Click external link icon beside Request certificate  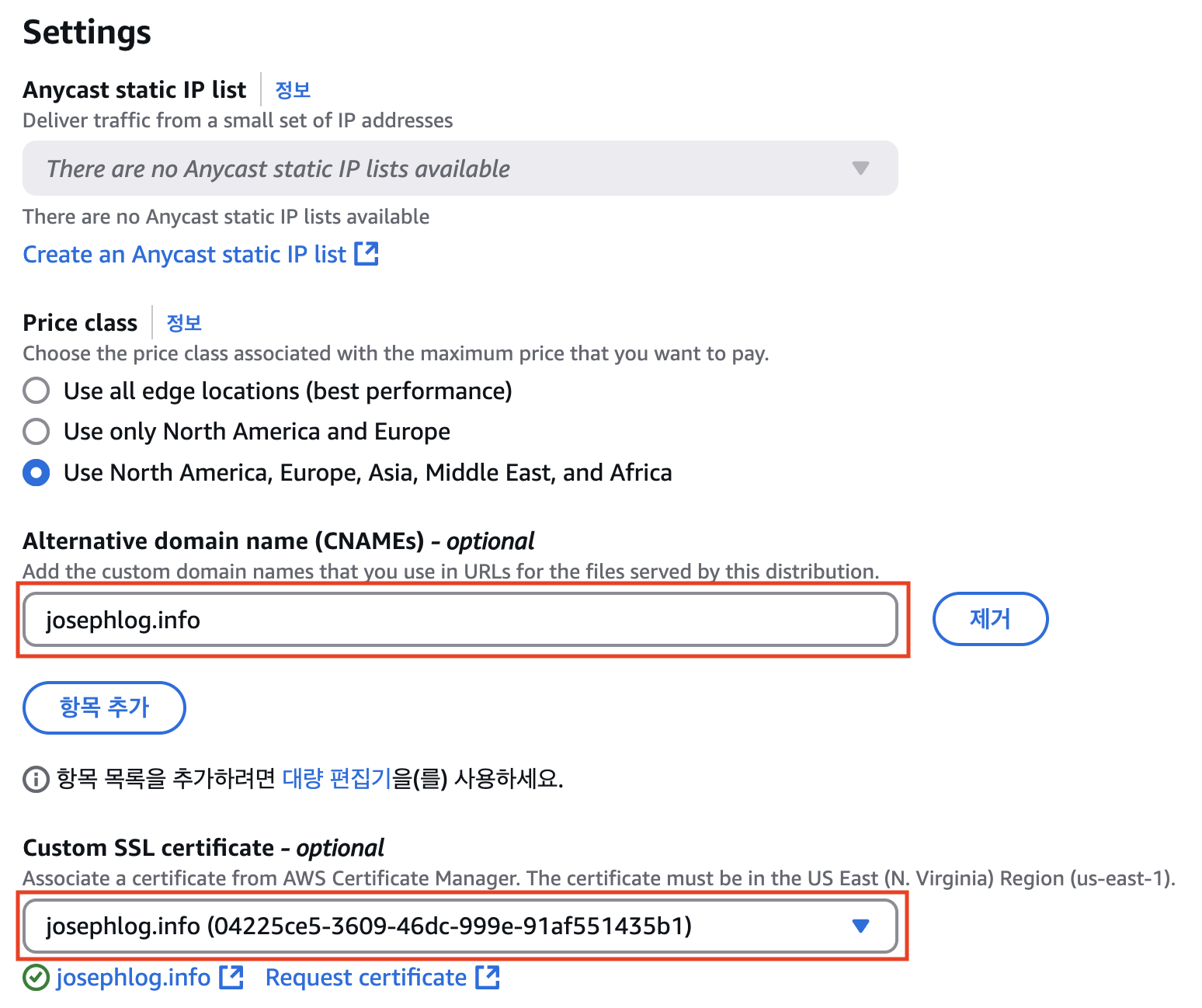[x=488, y=978]
